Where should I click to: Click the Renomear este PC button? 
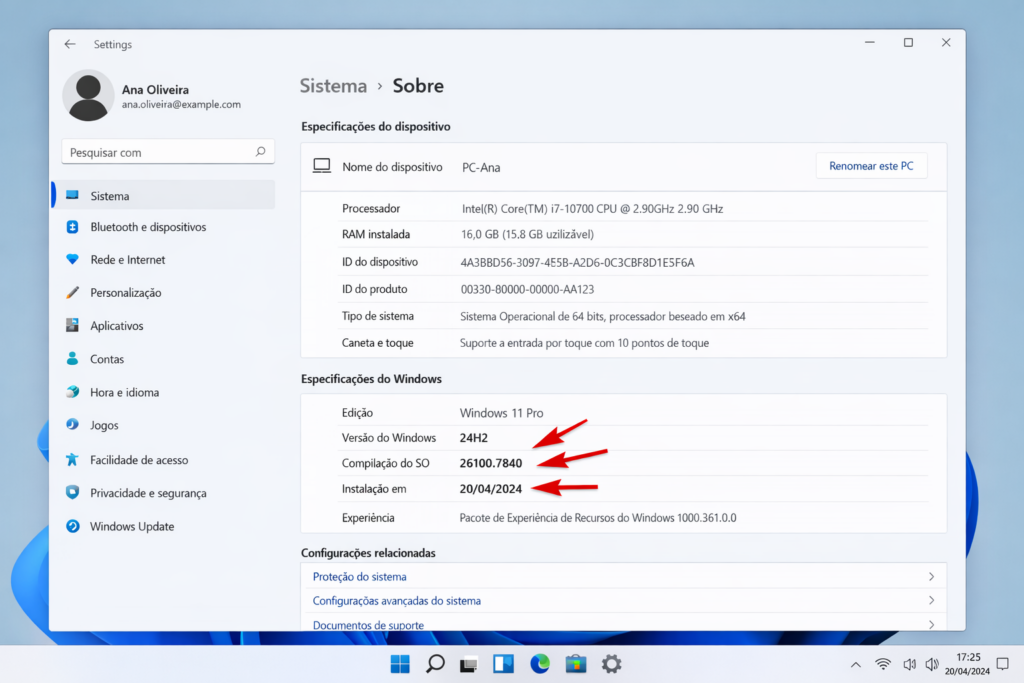(x=871, y=166)
